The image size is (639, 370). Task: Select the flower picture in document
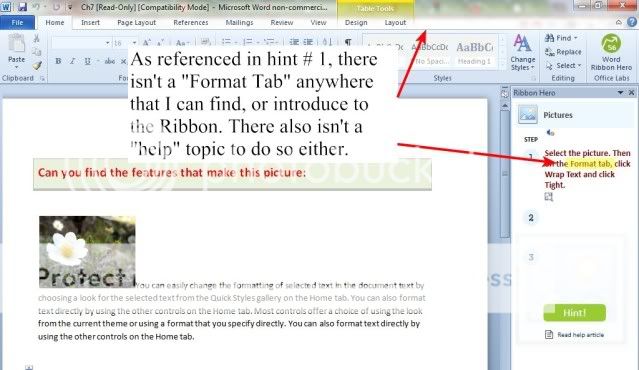click(87, 252)
